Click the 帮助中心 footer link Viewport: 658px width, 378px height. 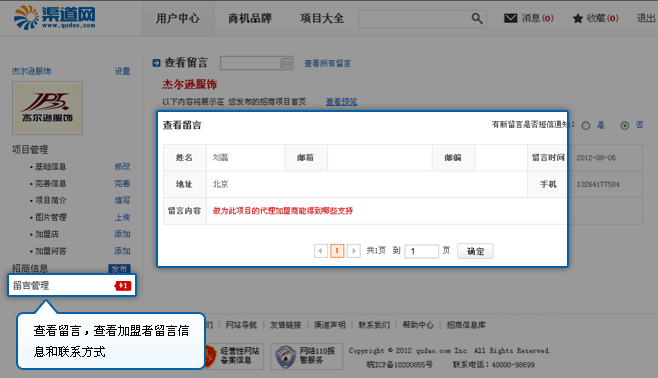(x=418, y=325)
